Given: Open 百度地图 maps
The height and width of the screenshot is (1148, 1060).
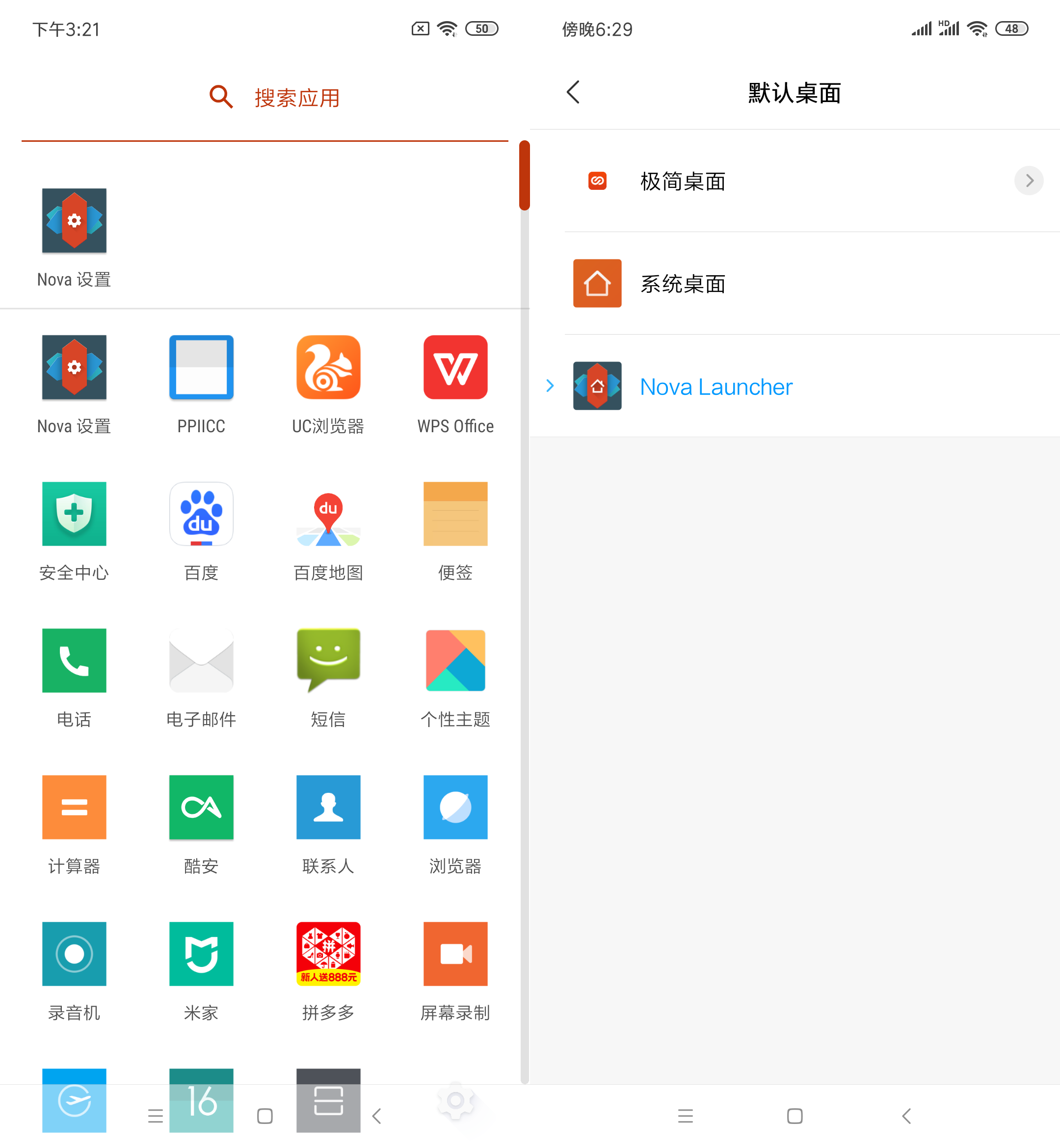Looking at the screenshot, I should [328, 531].
